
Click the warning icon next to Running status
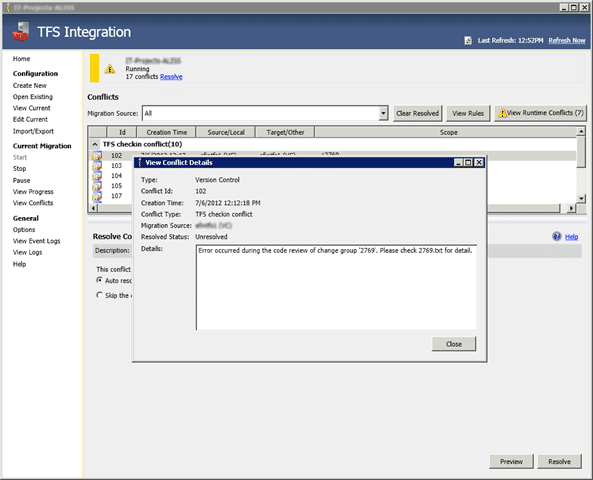coord(110,69)
